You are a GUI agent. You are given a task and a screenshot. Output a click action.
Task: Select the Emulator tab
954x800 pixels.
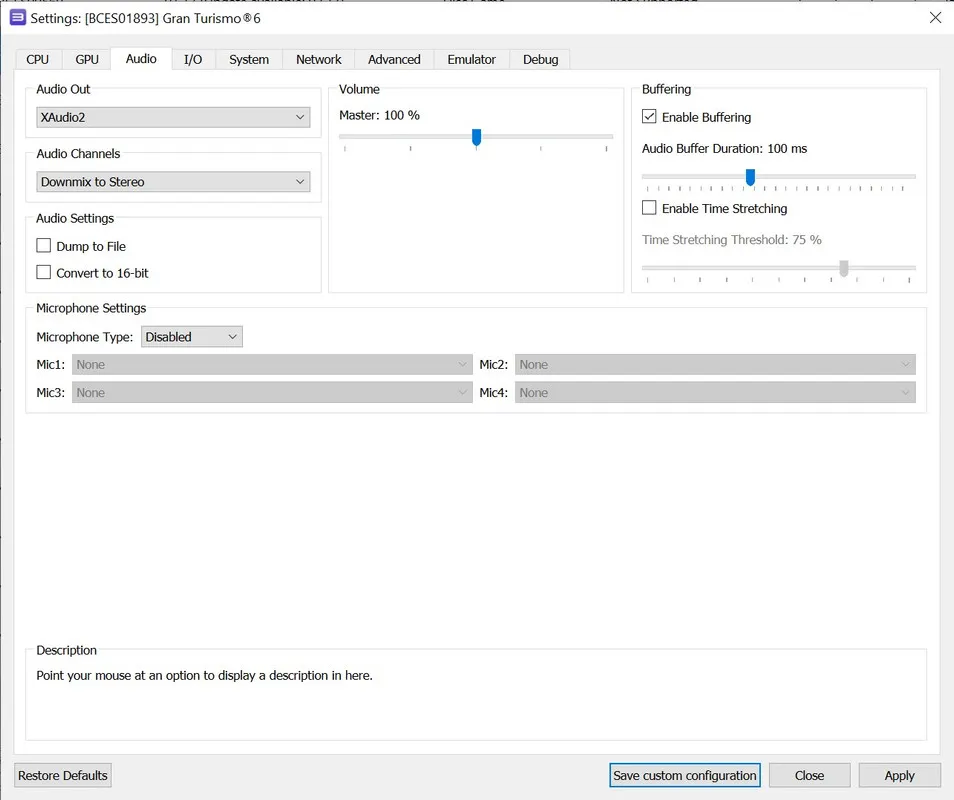click(472, 60)
